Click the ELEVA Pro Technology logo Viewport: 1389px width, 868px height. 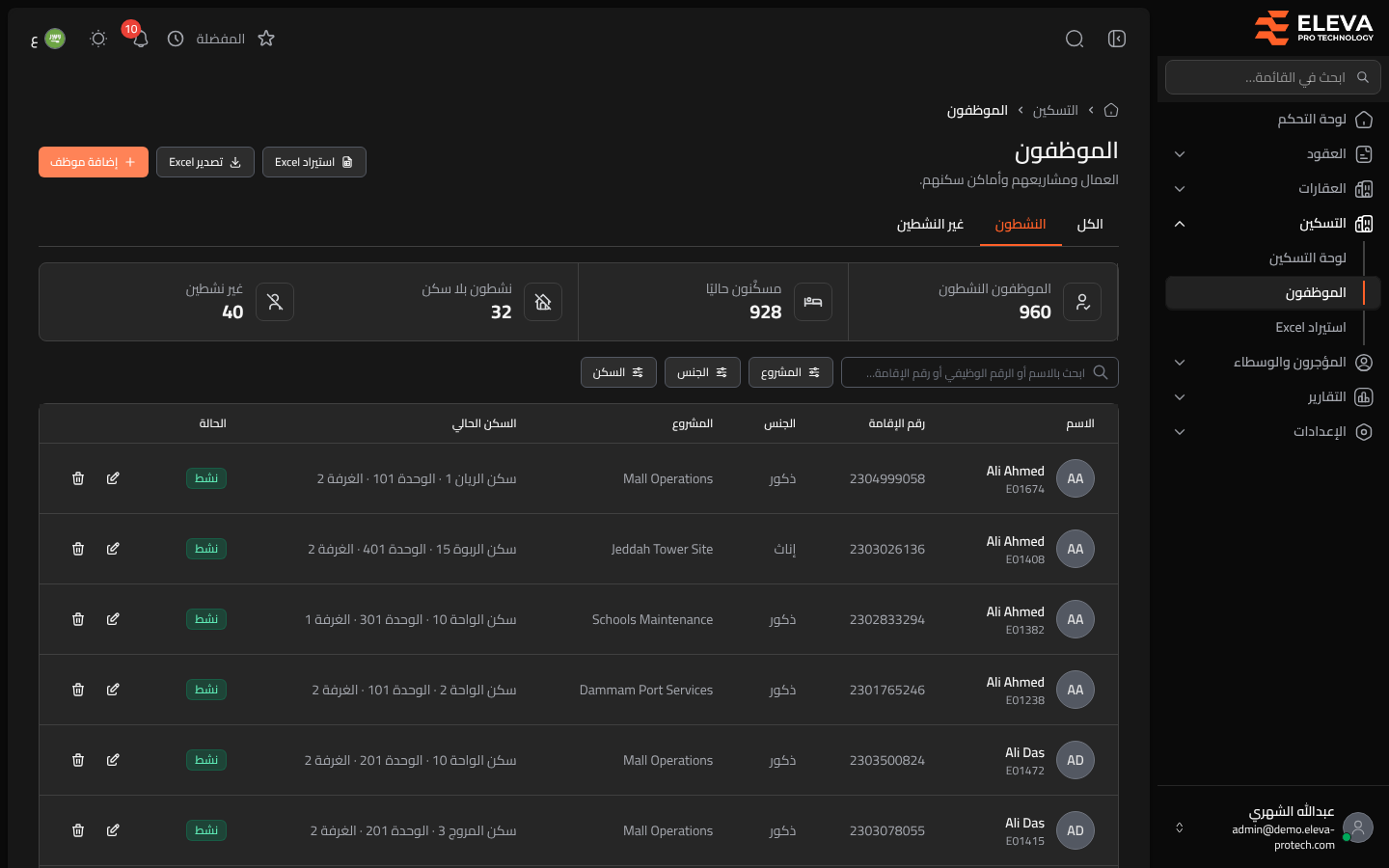coord(1313,28)
